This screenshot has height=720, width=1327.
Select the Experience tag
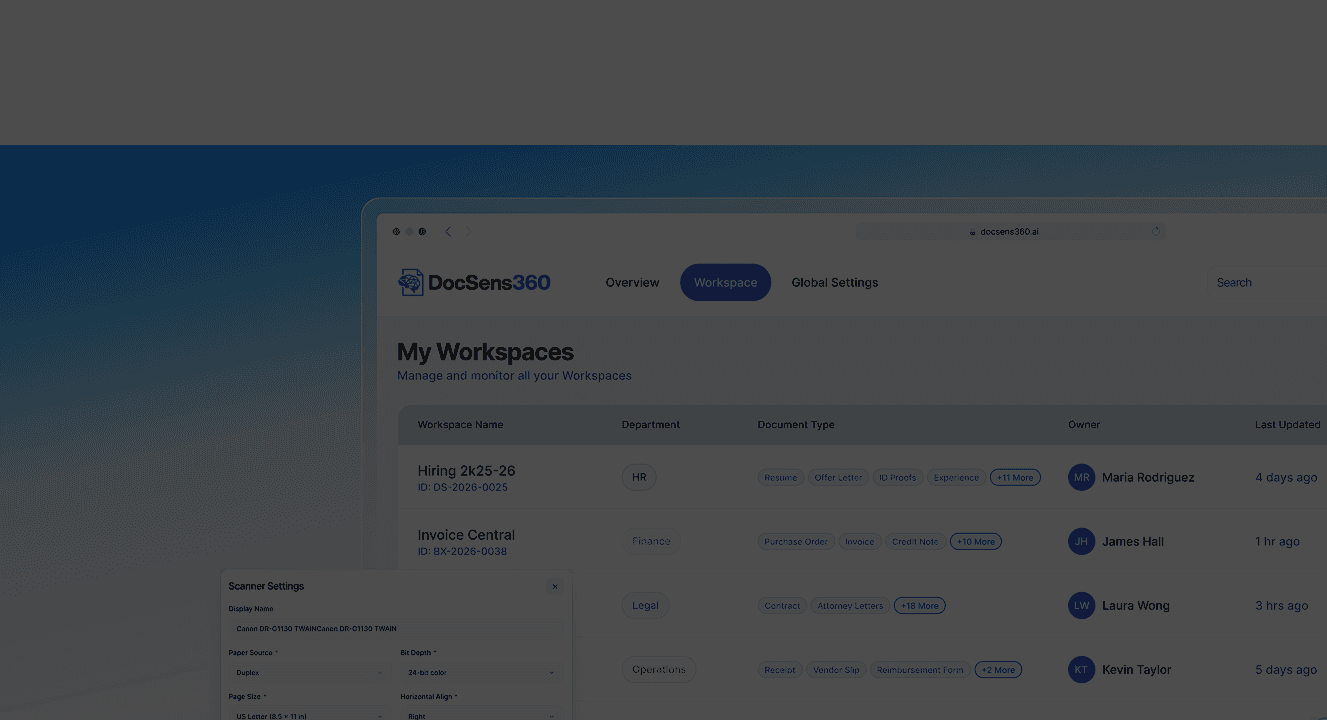pos(956,478)
